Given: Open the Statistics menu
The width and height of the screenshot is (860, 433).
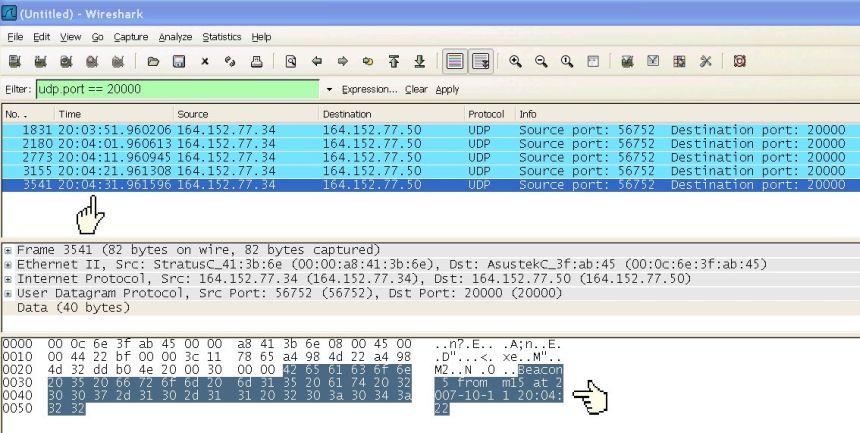Looking at the screenshot, I should tap(222, 37).
